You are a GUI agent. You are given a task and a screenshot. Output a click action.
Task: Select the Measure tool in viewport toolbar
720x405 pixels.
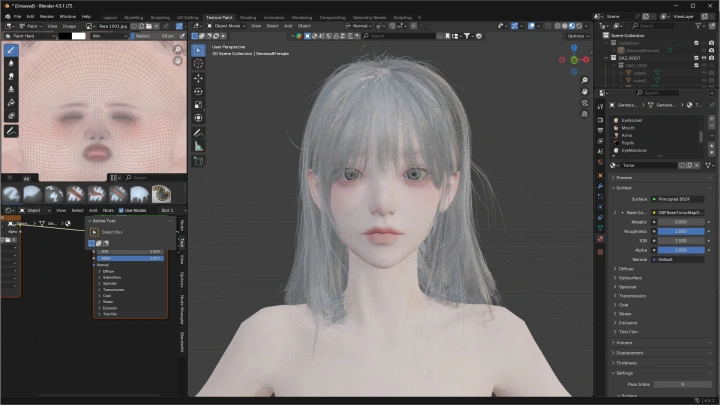[x=198, y=145]
